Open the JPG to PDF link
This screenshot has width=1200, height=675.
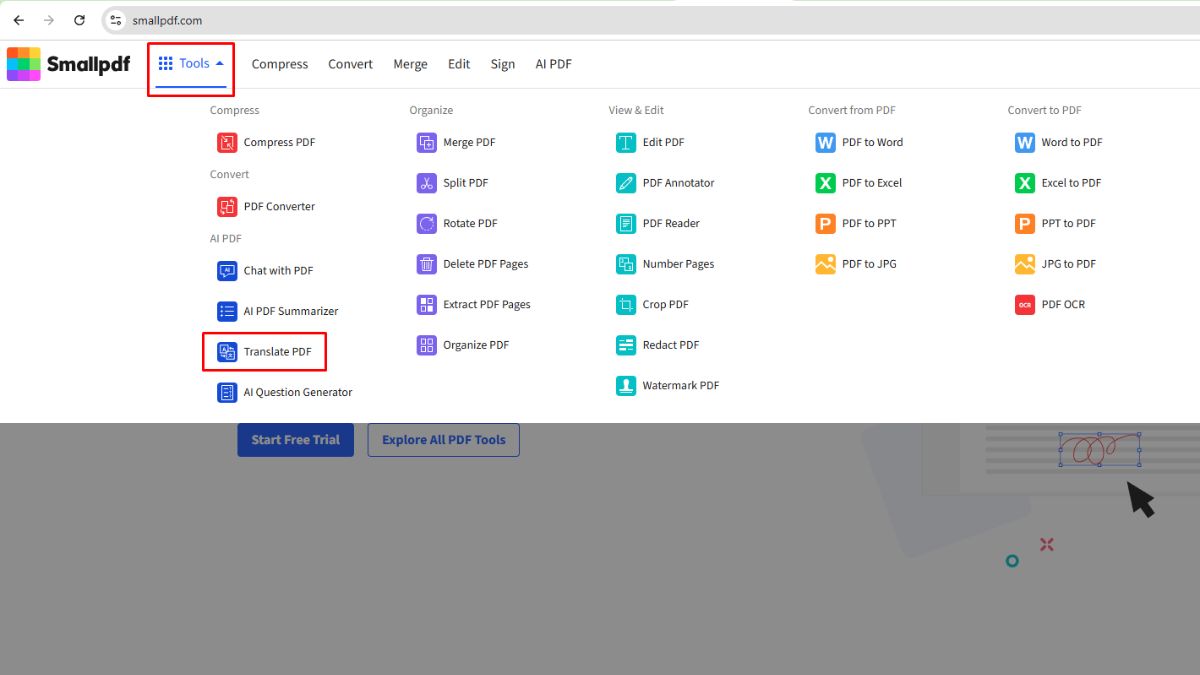1069,264
